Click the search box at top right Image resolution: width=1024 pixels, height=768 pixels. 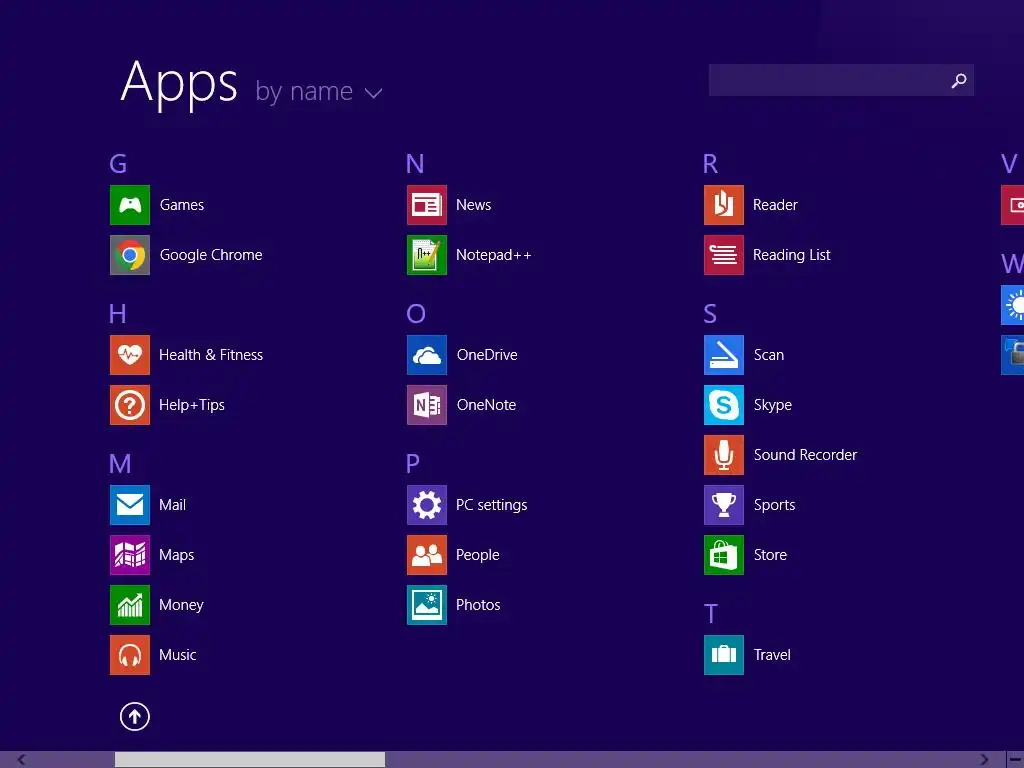coord(841,80)
